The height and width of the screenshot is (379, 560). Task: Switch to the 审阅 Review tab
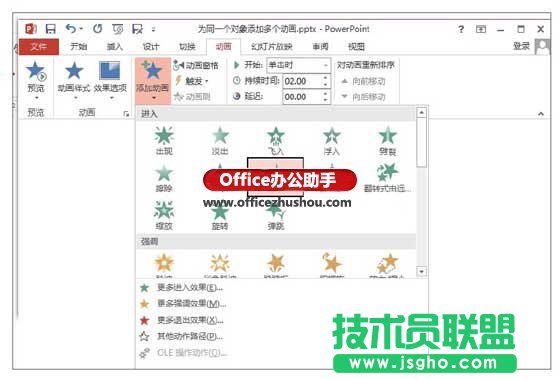click(320, 46)
